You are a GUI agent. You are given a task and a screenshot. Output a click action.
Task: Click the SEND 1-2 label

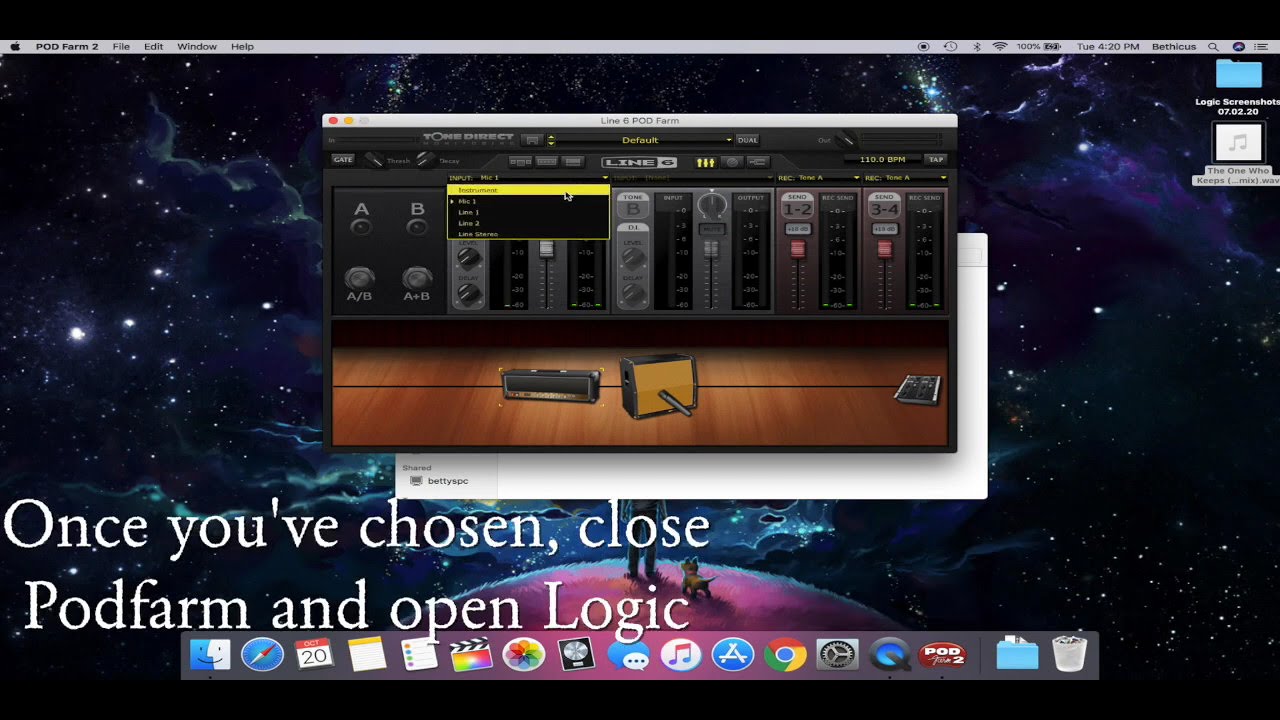pos(797,205)
